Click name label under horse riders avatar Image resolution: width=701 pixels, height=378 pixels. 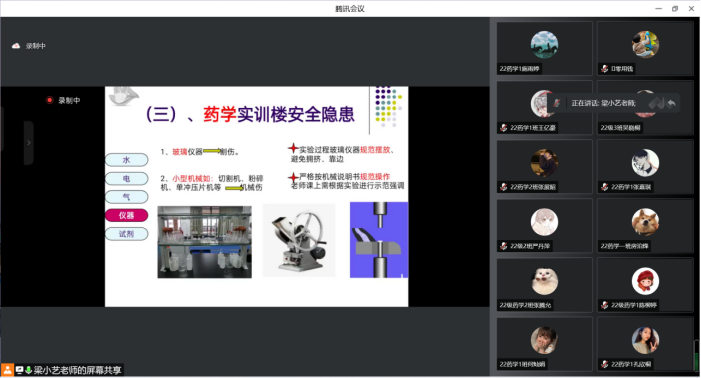pos(519,69)
